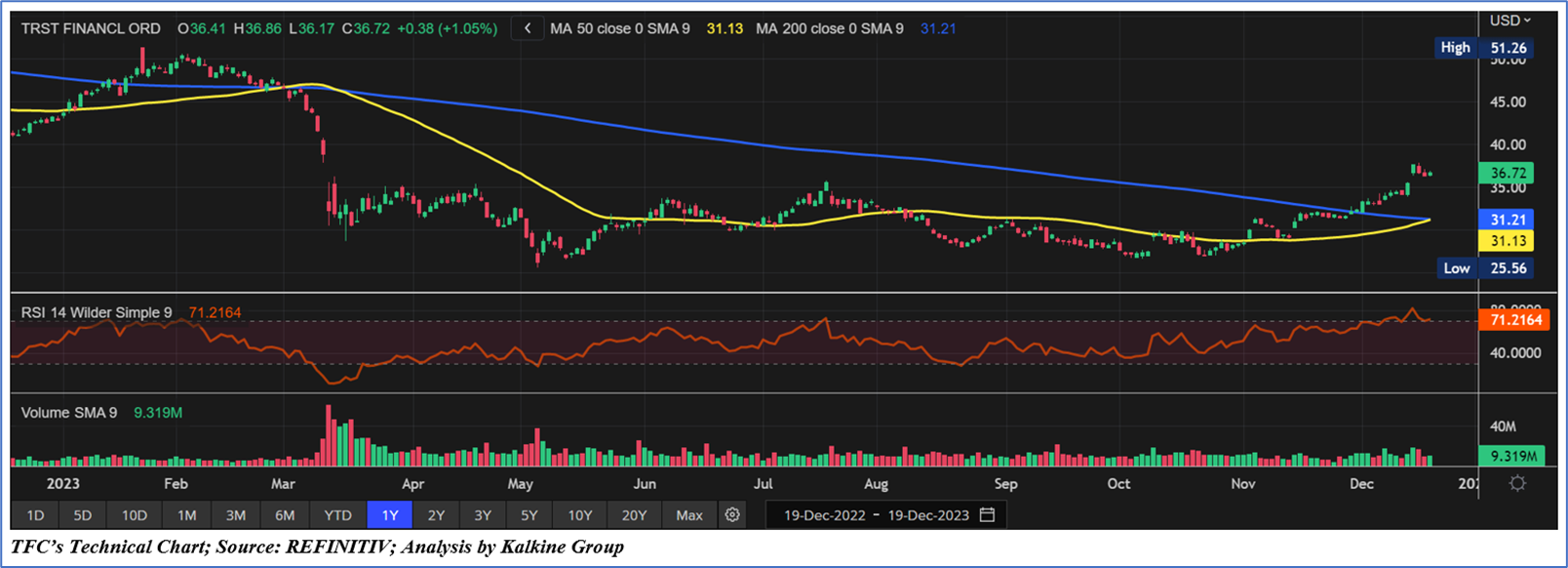
Task: Click RSI 14 Wilder Simple 9 label
Action: (97, 312)
